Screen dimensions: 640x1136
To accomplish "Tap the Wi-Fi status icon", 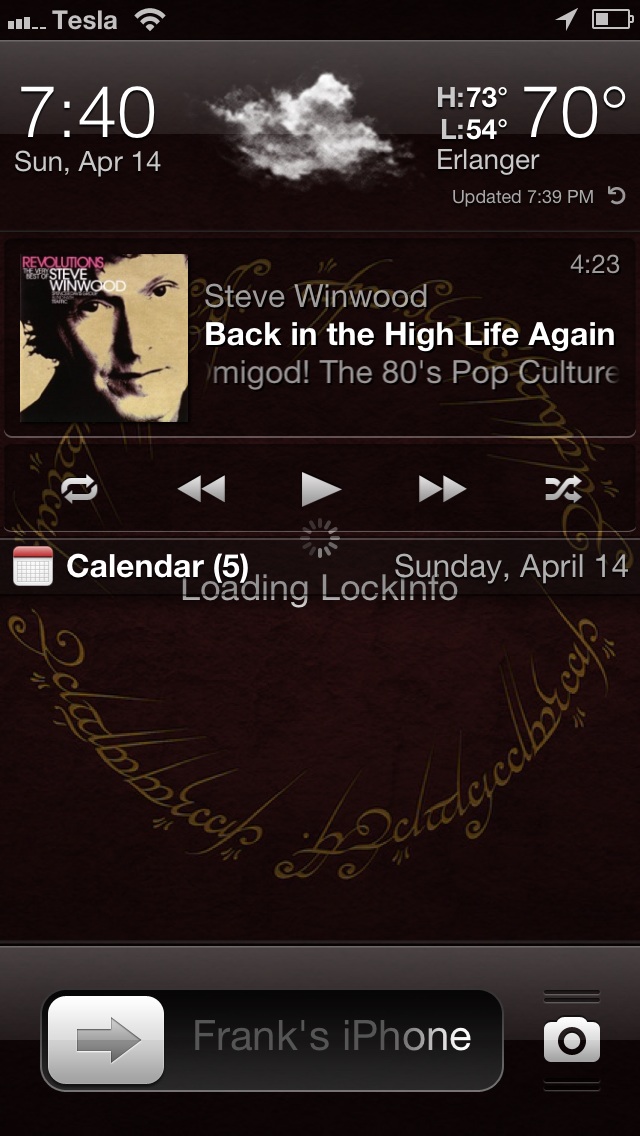I will [149, 20].
